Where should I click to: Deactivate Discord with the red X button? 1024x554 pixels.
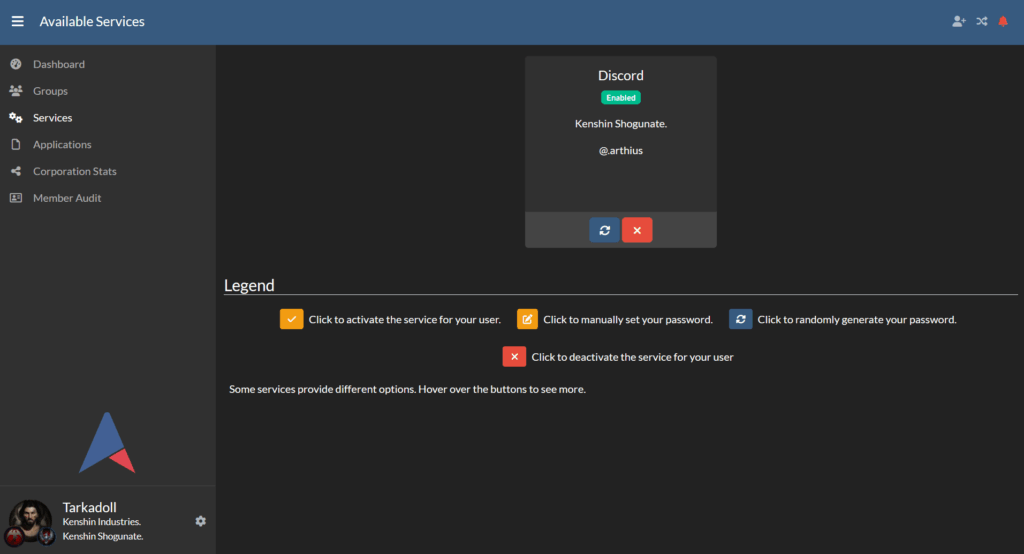(637, 230)
